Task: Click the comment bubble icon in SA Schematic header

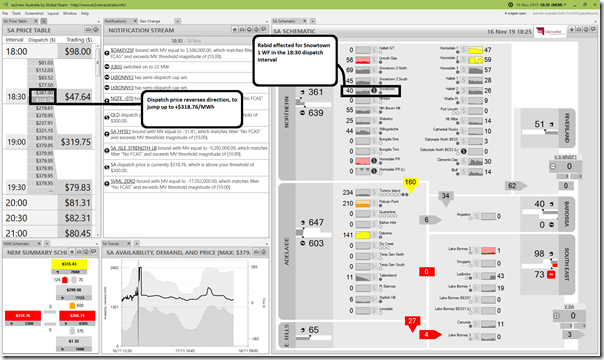Action: coord(593,30)
